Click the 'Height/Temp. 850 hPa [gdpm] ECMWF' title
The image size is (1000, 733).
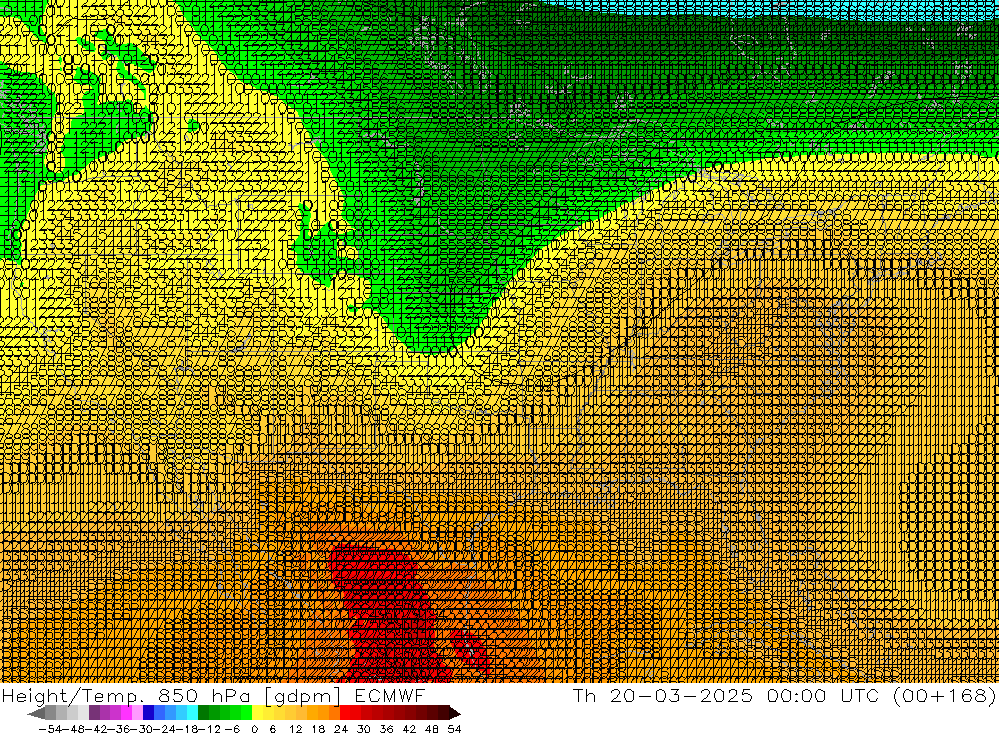pos(213,695)
